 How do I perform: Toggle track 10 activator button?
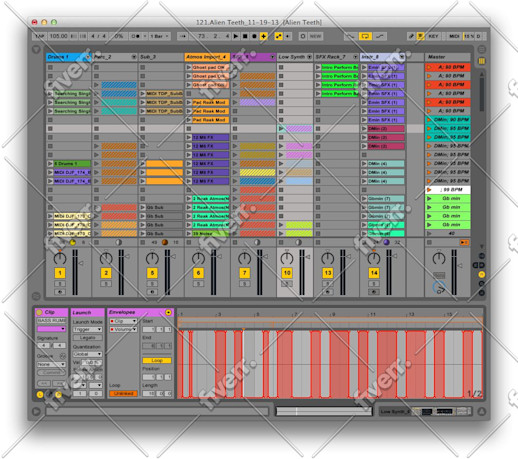[x=287, y=273]
